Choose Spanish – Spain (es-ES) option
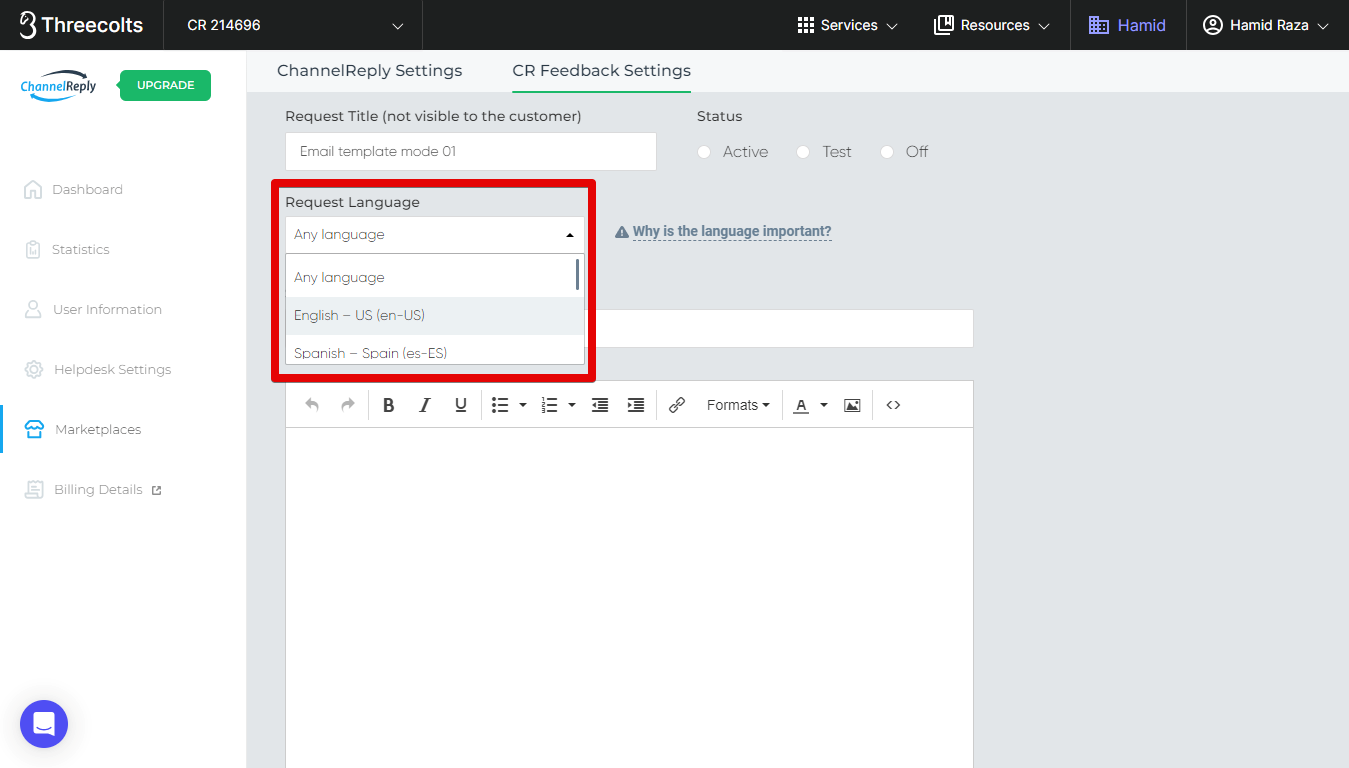1349x768 pixels. click(435, 351)
